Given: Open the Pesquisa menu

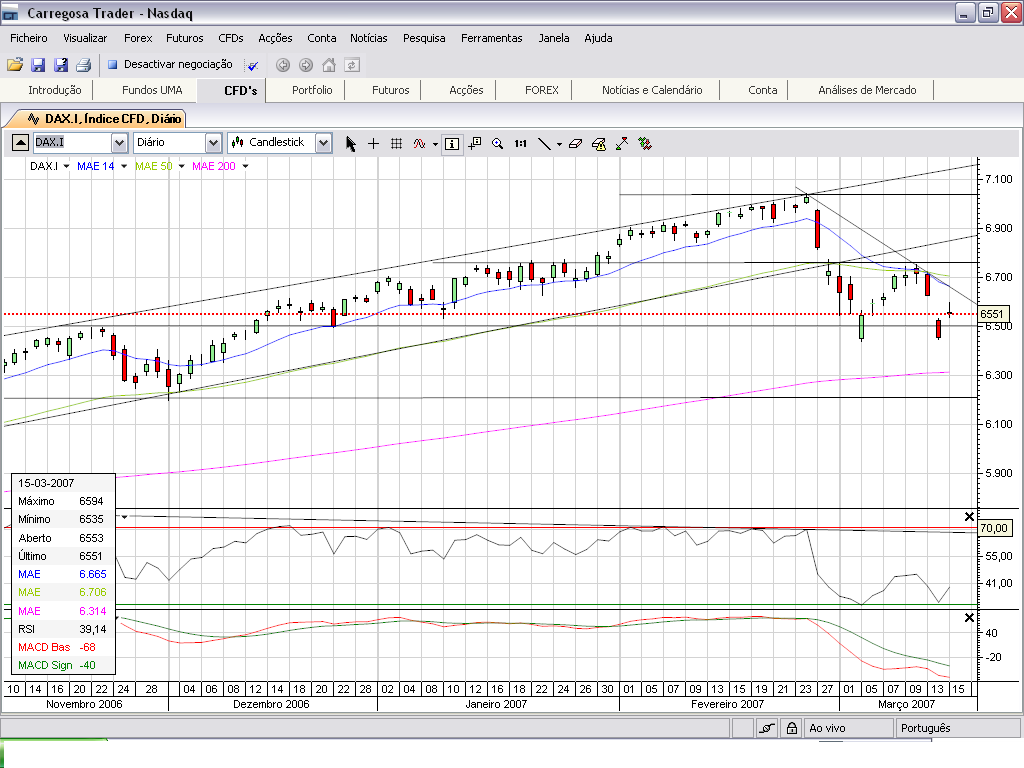Looking at the screenshot, I should (424, 38).
